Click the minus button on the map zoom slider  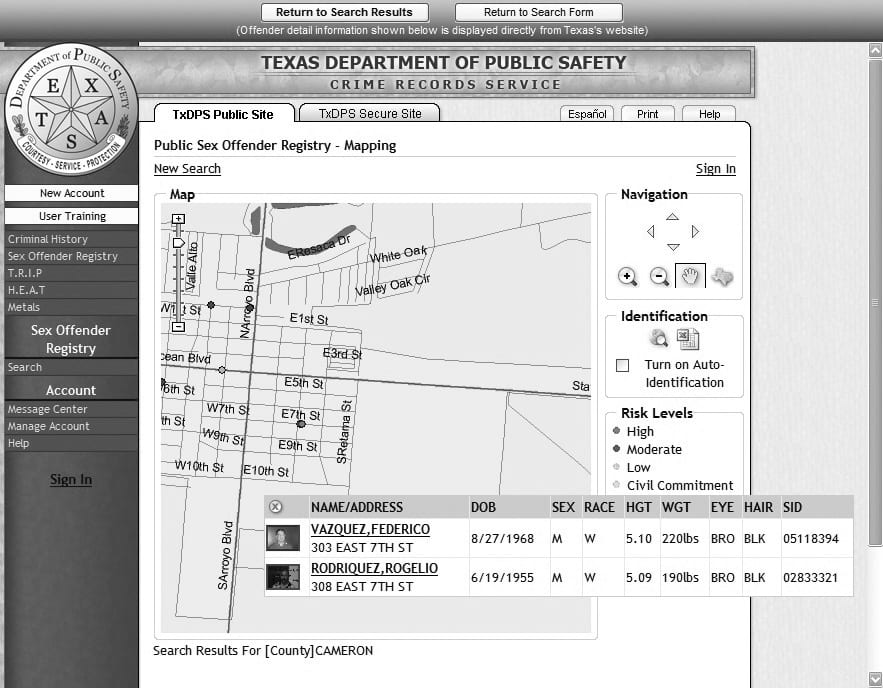179,327
